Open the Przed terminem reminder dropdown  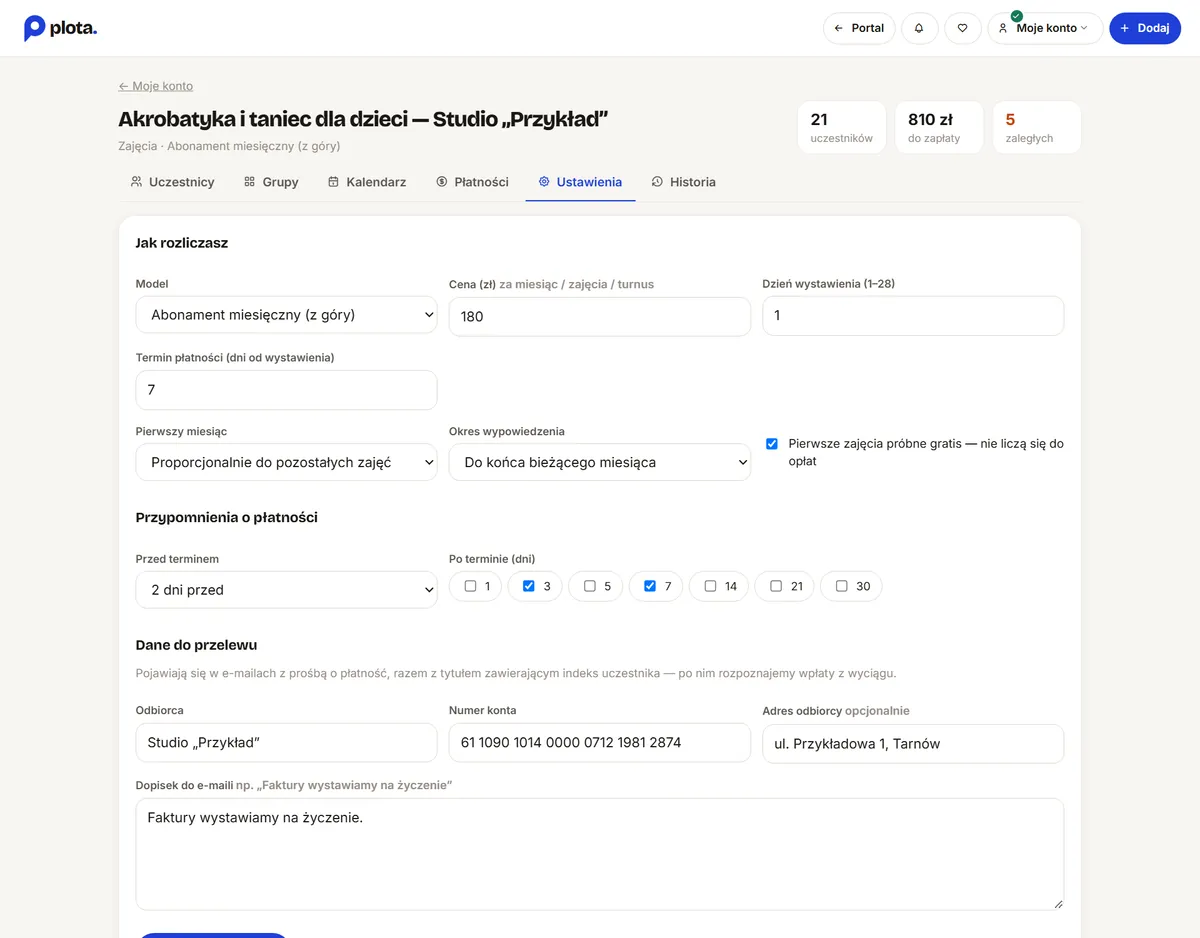tap(286, 589)
